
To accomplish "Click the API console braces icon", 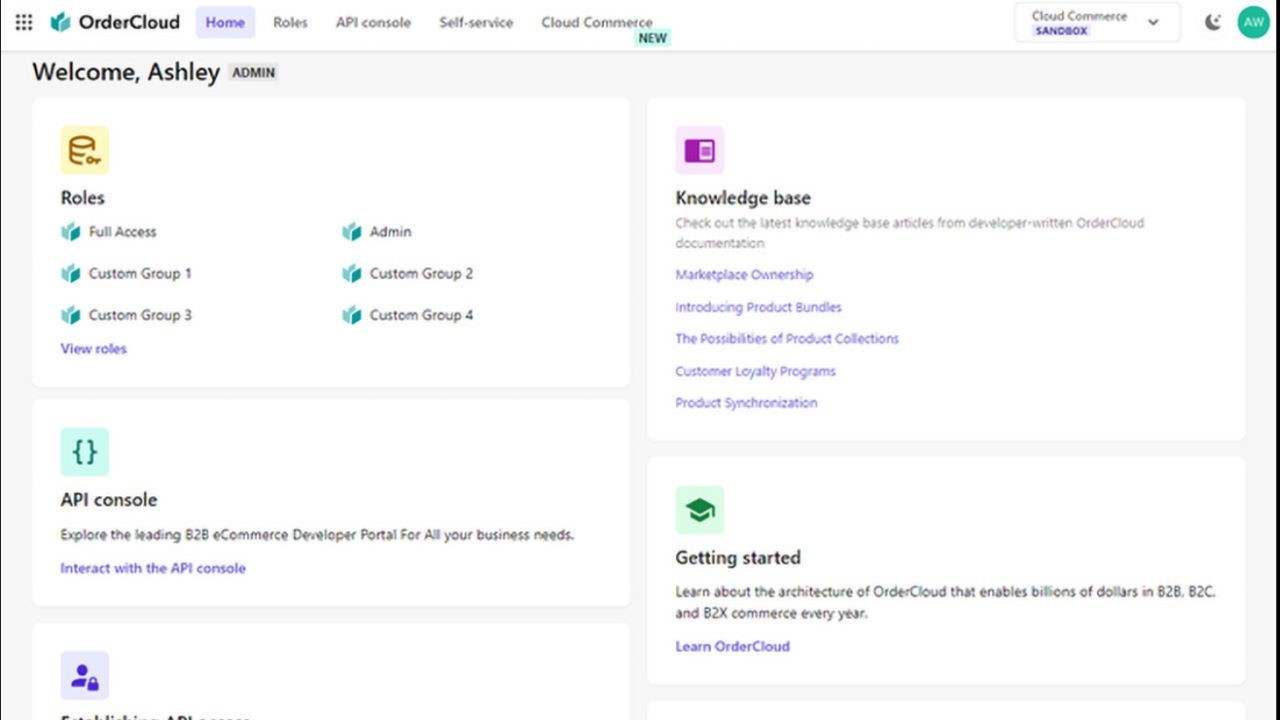I will coord(84,452).
